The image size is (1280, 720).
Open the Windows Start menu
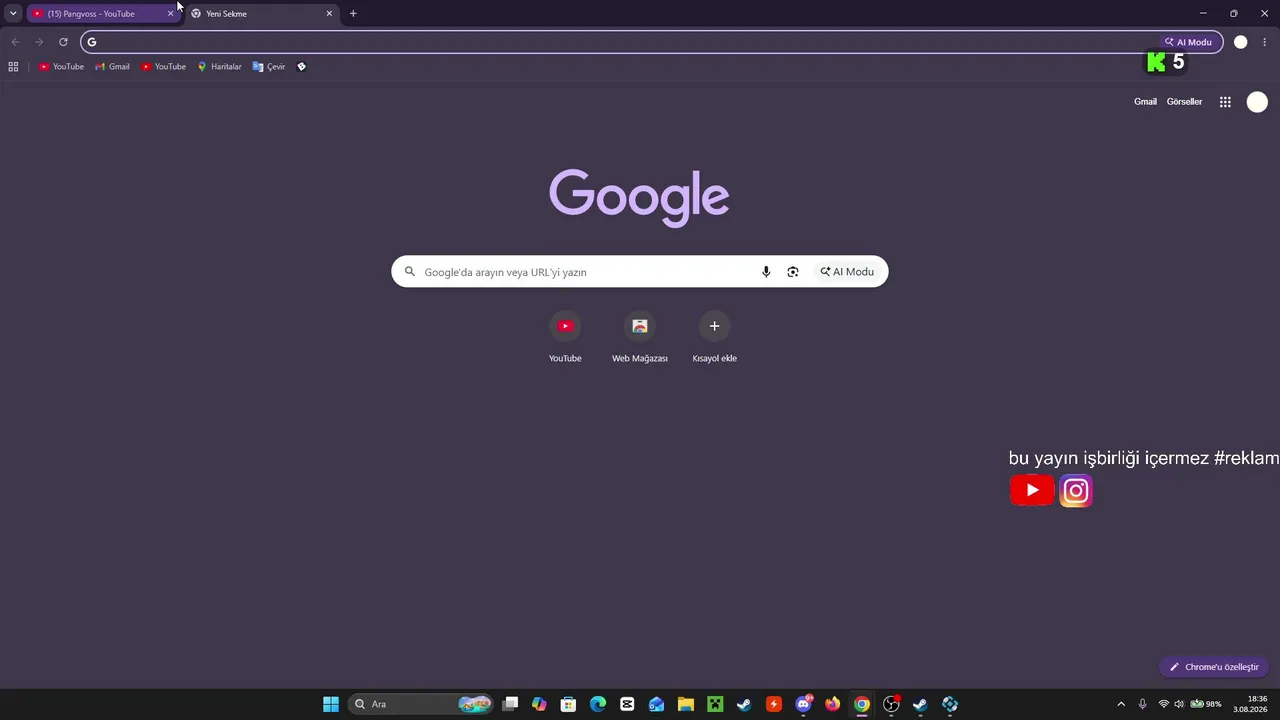click(331, 704)
